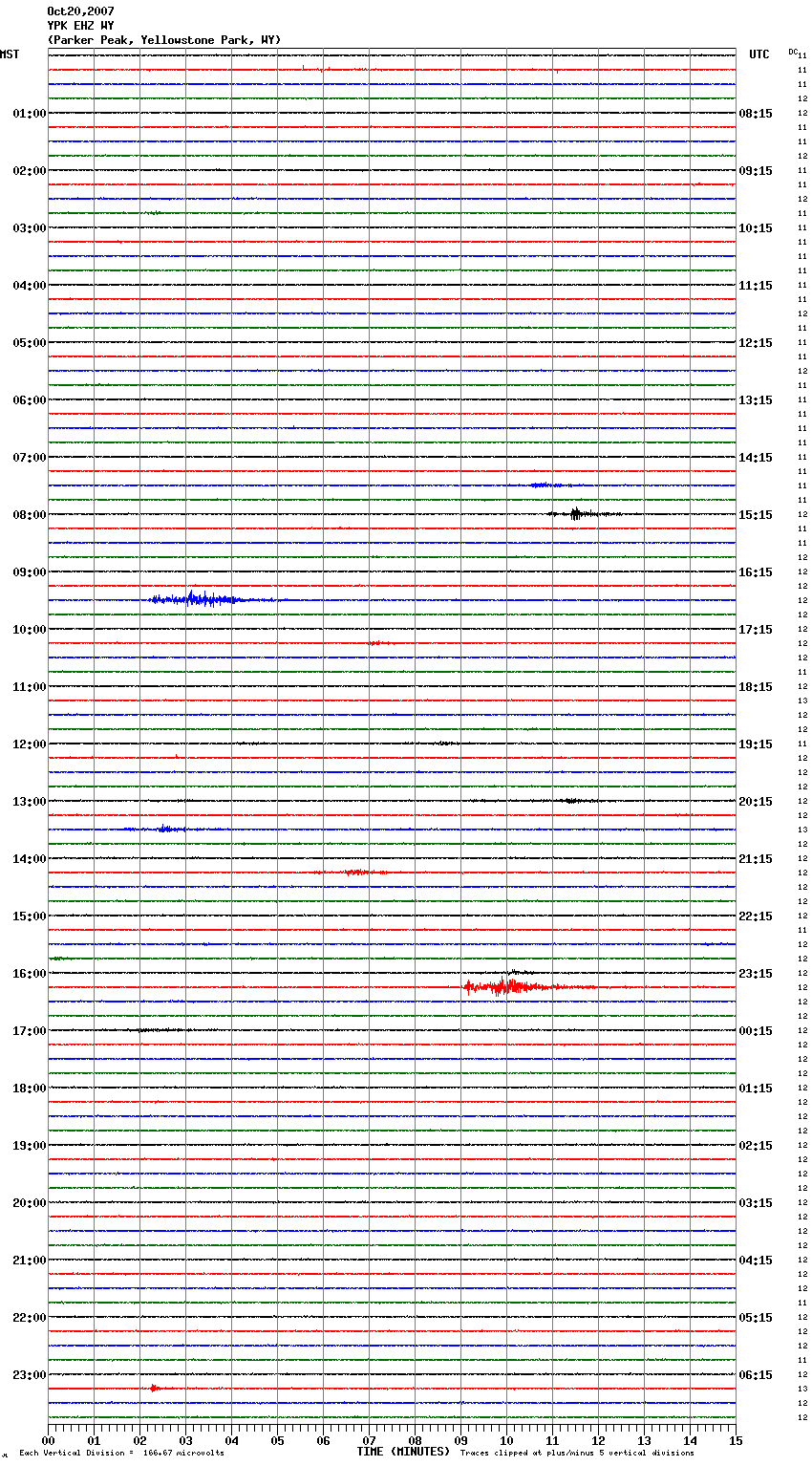Click the Parker Peak, Yellowstone Park location title
Image resolution: width=812 pixels, height=1466 pixels.
click(164, 40)
